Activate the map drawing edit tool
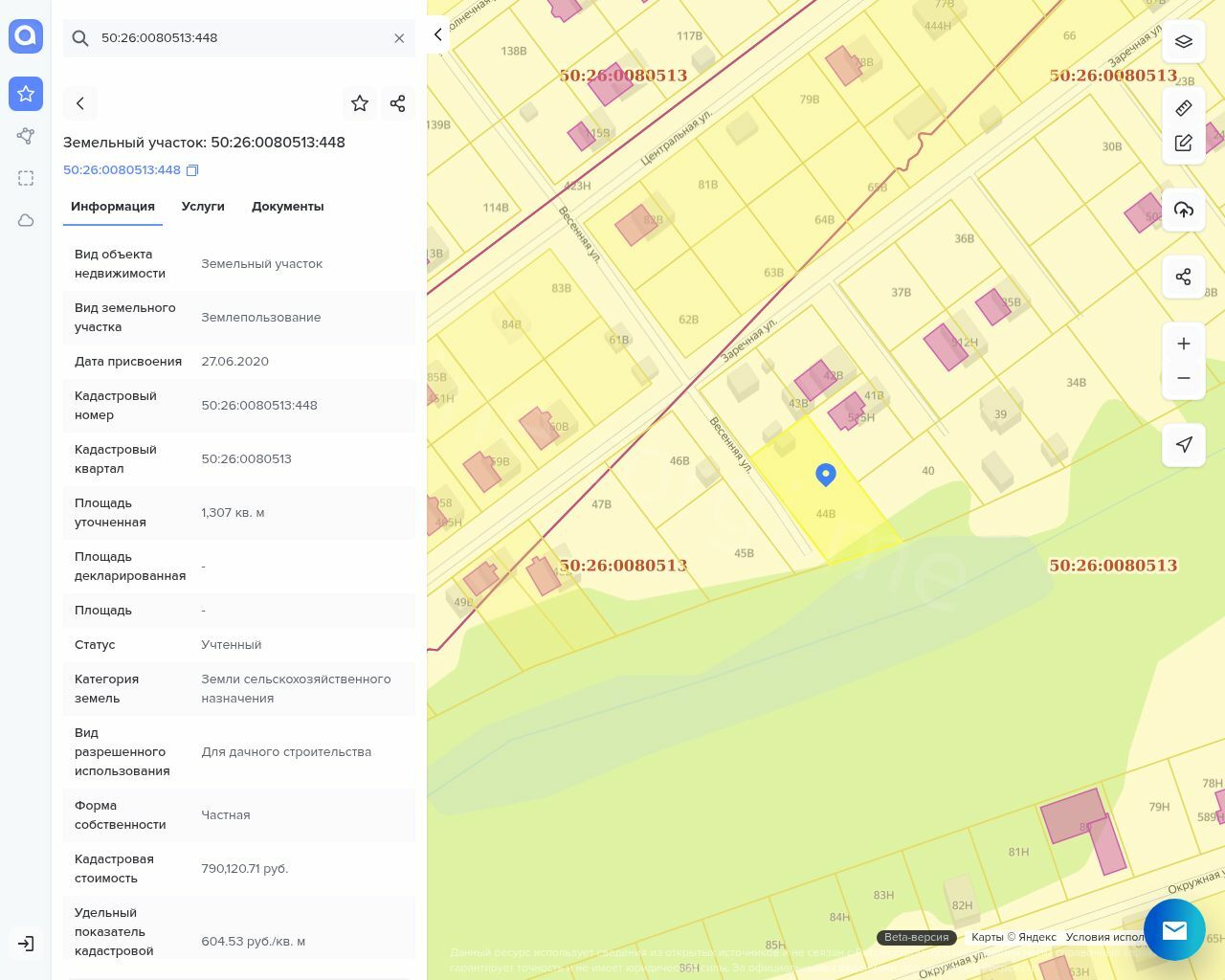Screen dimensions: 1225x980 click(1184, 144)
